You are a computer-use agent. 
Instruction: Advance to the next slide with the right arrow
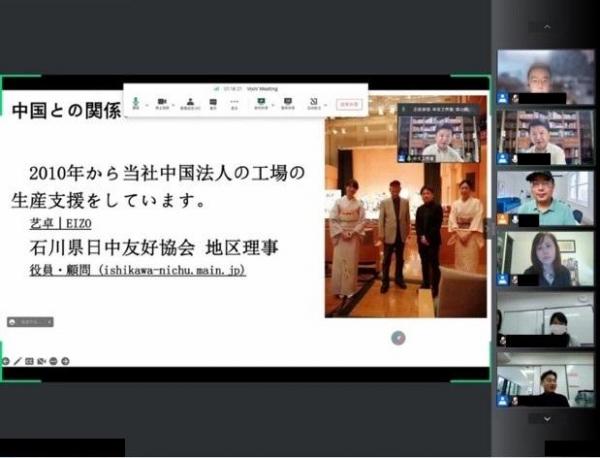(65, 361)
